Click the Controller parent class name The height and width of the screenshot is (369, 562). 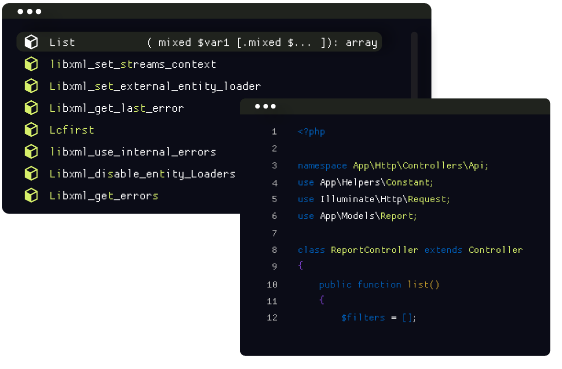pyautogui.click(x=496, y=250)
